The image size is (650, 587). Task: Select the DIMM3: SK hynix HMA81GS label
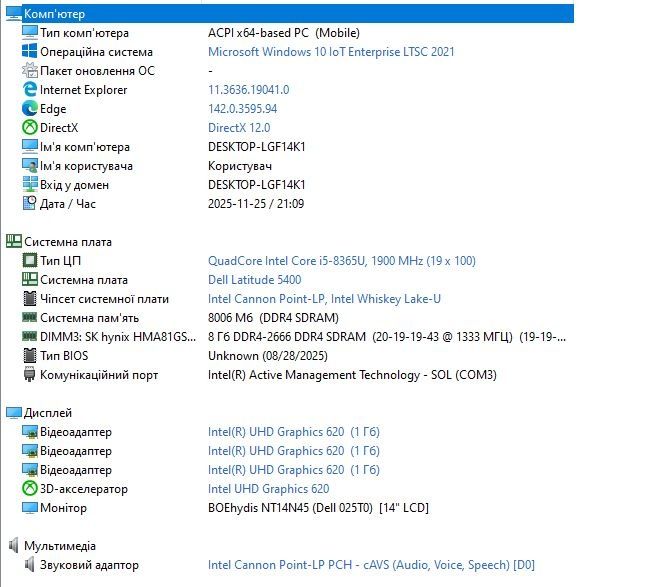pos(118,337)
